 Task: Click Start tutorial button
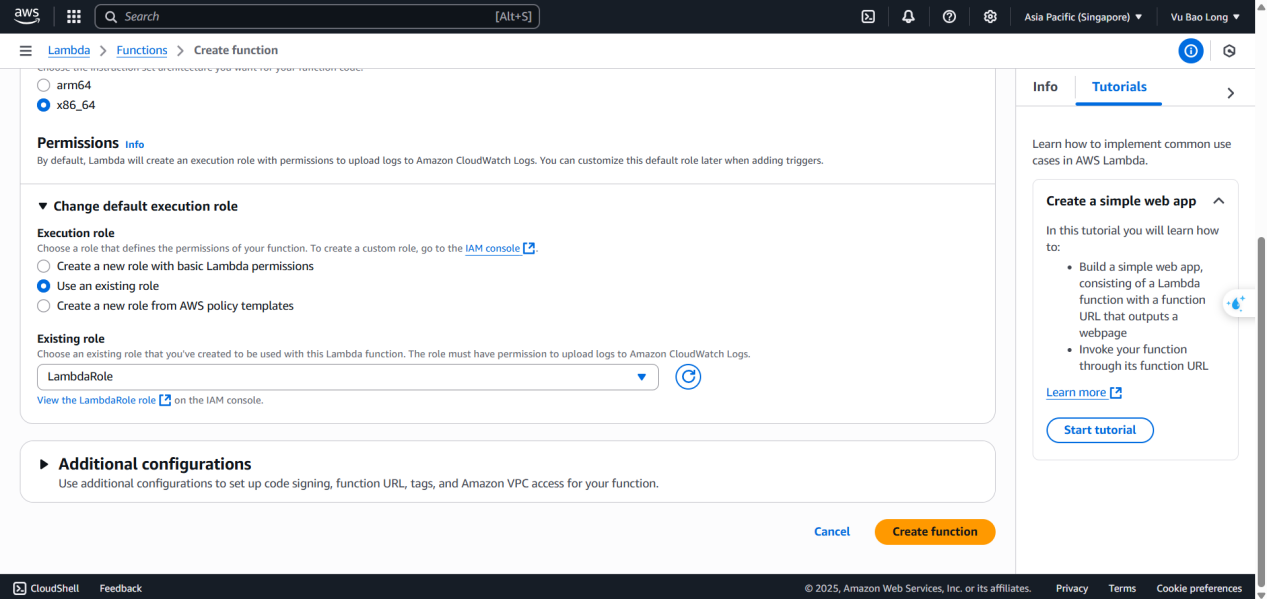pyautogui.click(x=1100, y=430)
